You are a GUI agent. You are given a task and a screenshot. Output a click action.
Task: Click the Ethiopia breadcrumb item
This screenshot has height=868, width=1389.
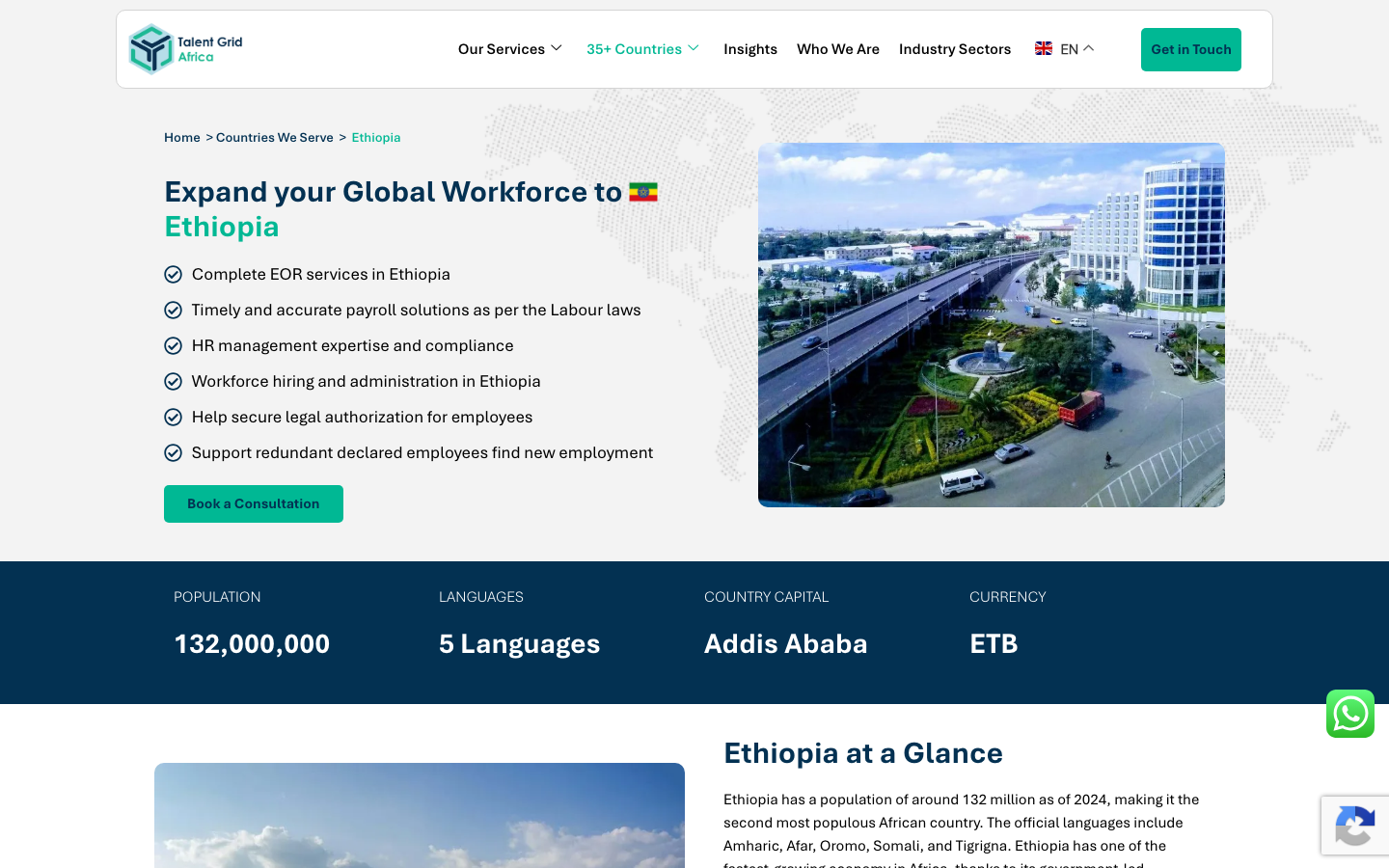pos(376,137)
